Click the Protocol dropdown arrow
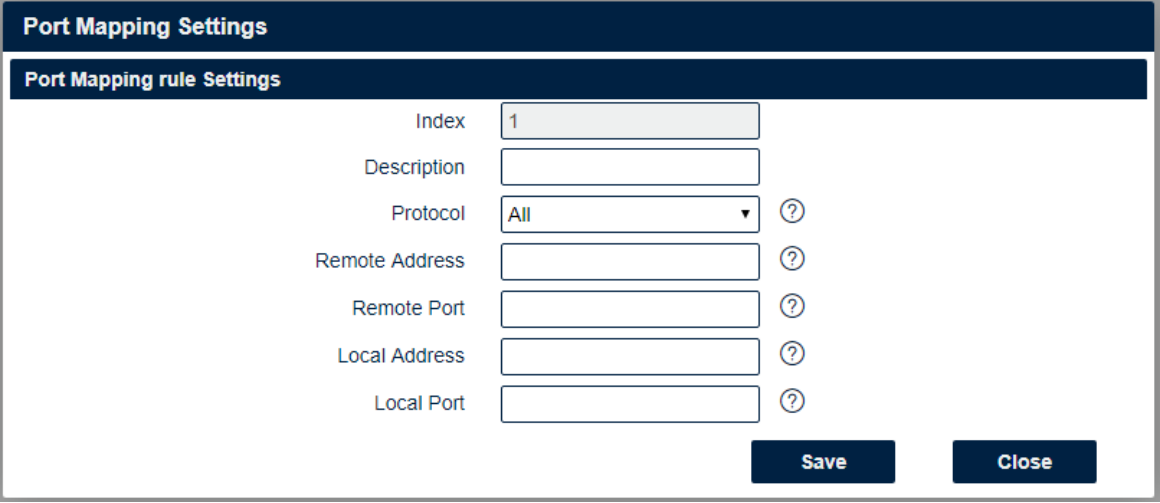 click(745, 214)
